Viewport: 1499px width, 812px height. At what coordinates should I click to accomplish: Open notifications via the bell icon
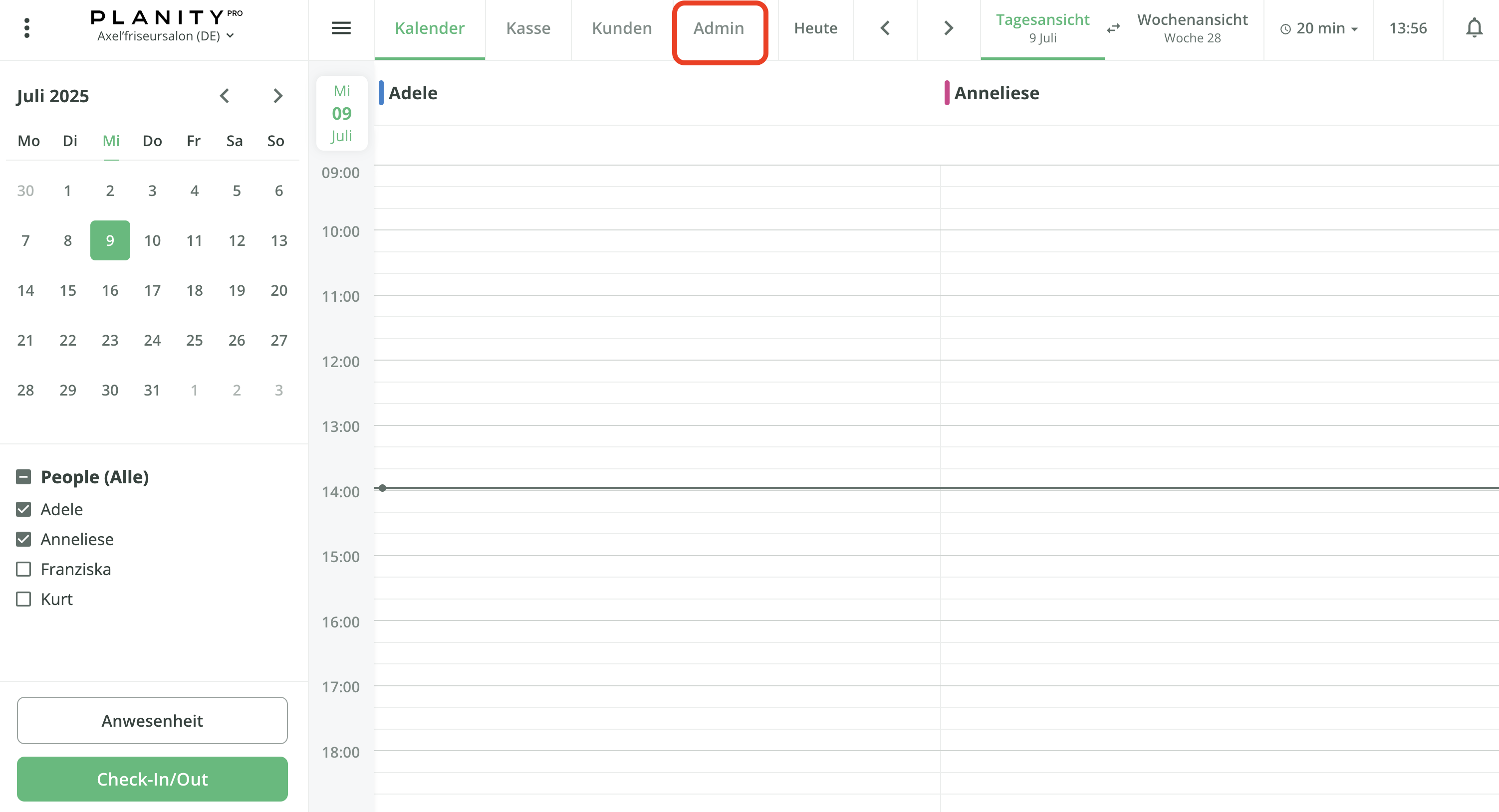(1474, 27)
